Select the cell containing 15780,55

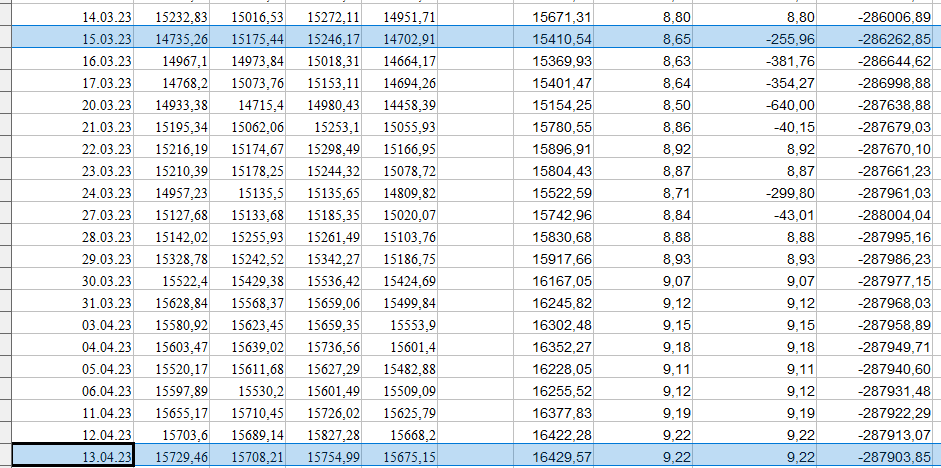tap(562, 127)
